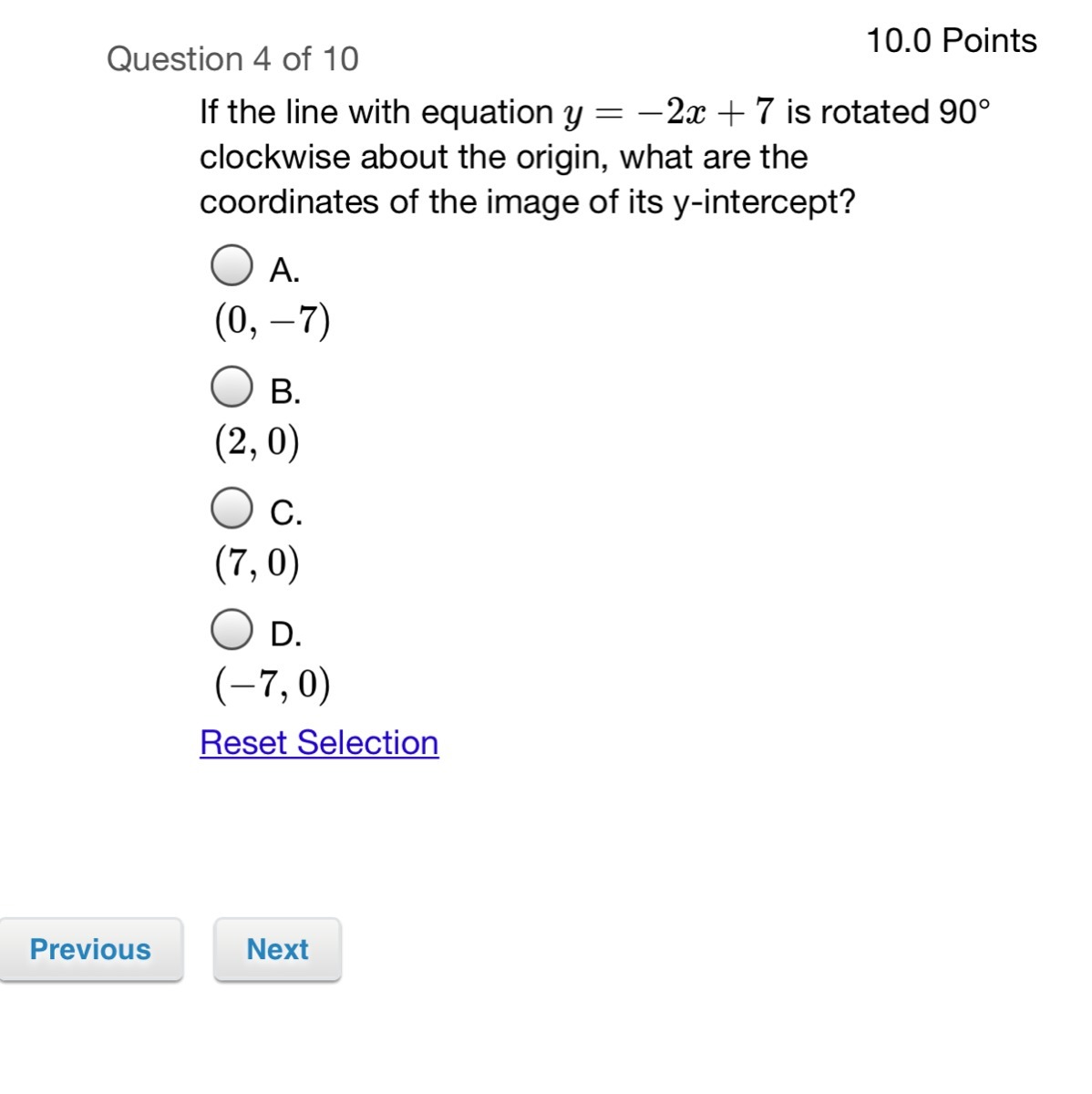This screenshot has height=1094, width=1092.
Task: Click the letter label 'C.'
Action: (286, 513)
